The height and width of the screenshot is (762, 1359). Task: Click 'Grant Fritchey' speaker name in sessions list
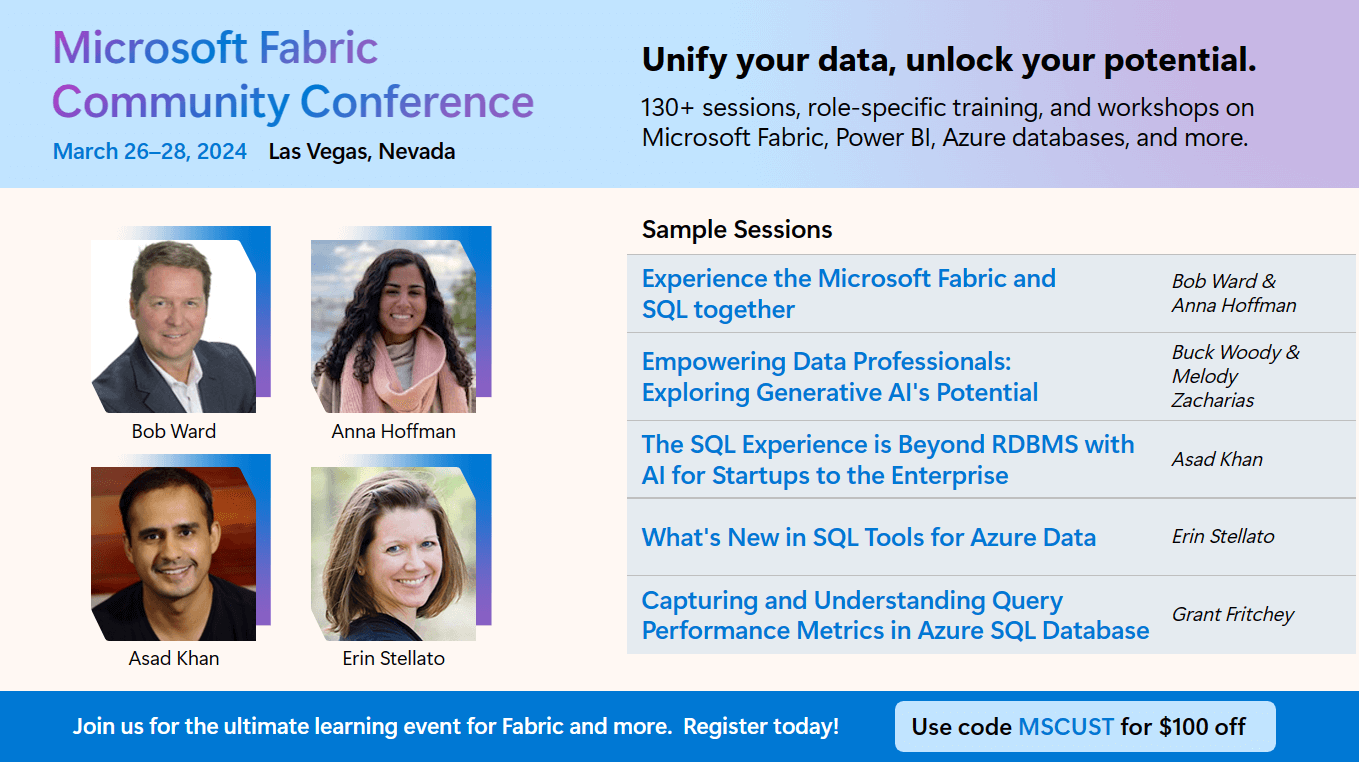tap(1233, 614)
